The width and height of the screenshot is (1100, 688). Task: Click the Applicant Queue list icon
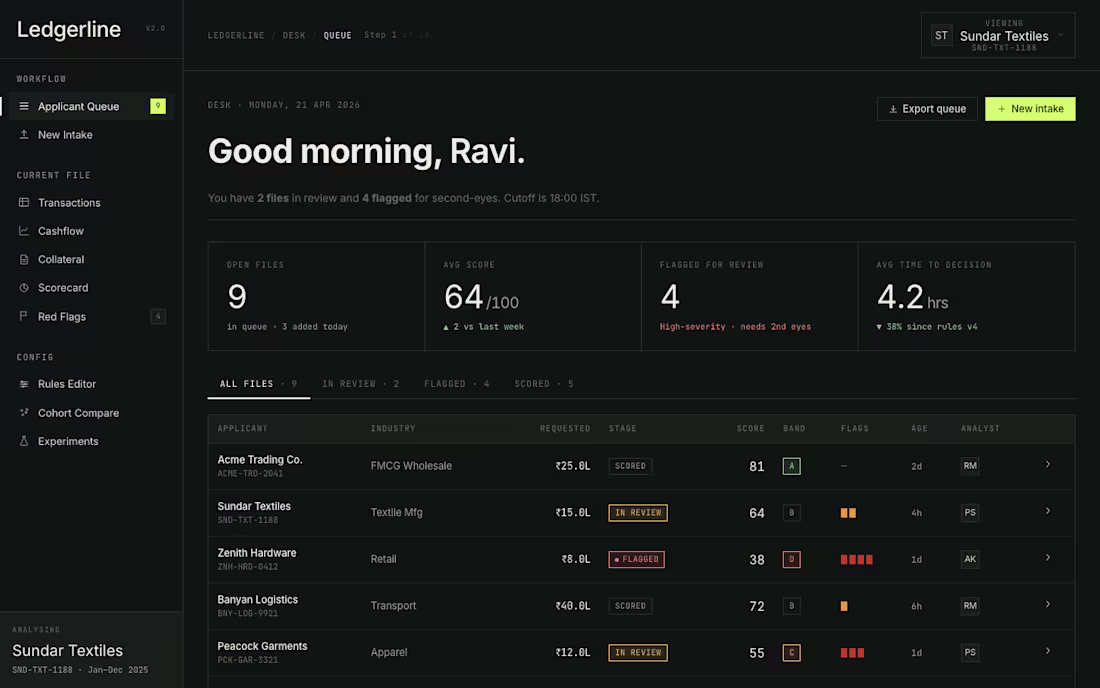click(x=24, y=107)
